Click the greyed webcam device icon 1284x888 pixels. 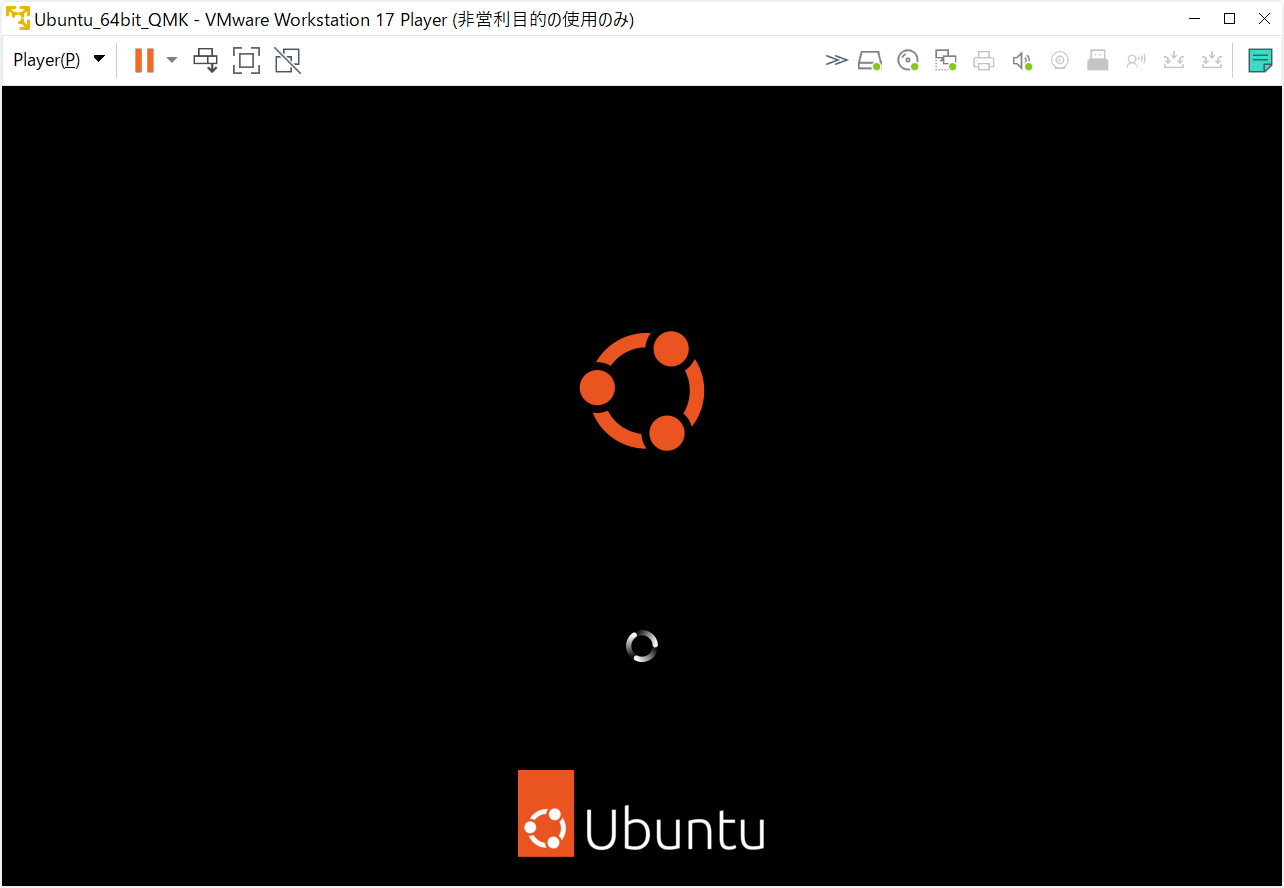pos(1060,60)
